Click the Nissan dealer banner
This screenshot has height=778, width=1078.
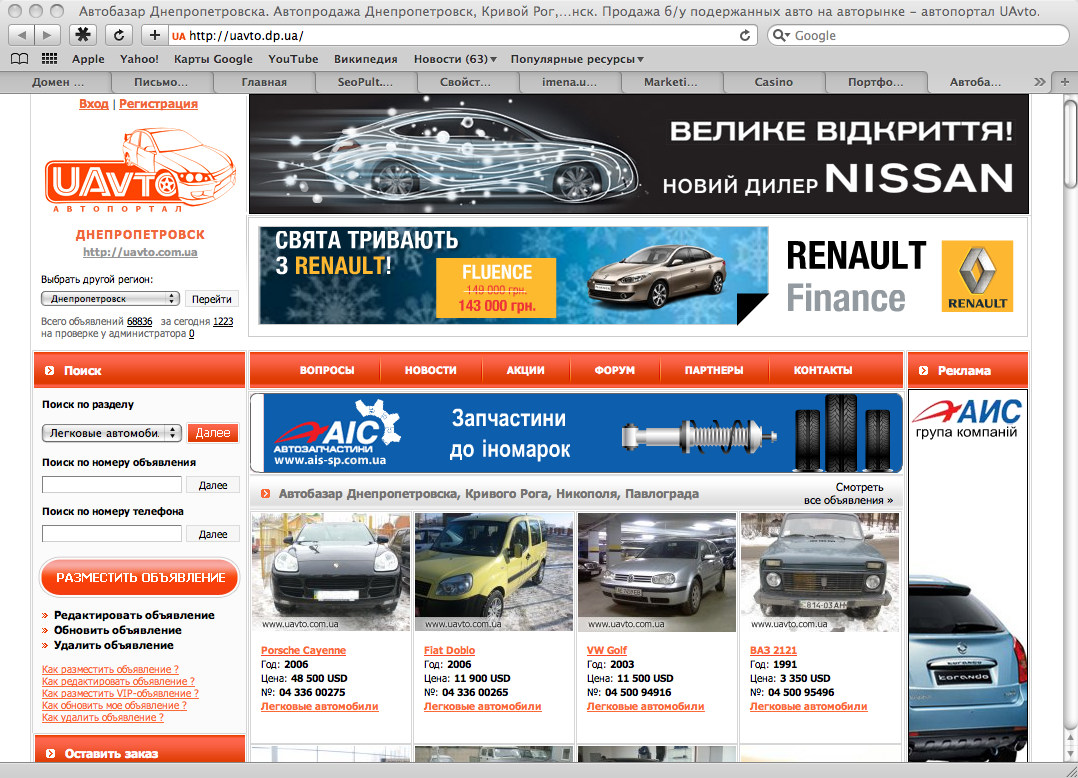click(639, 154)
